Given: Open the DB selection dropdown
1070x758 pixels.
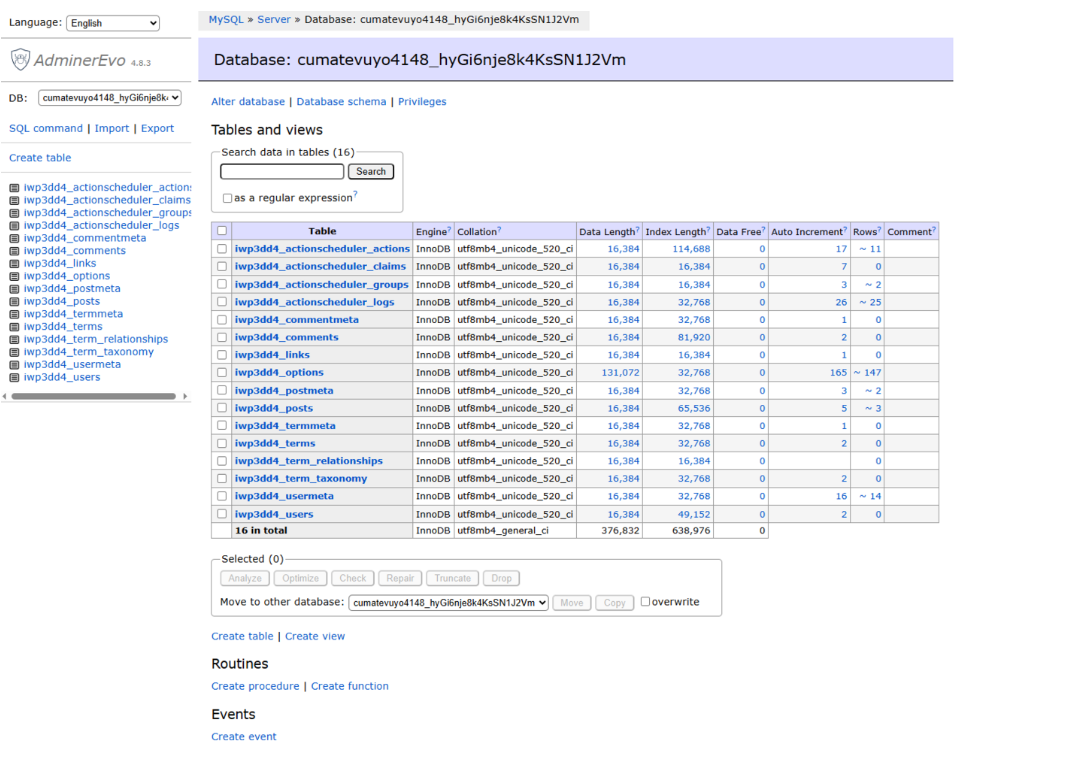Looking at the screenshot, I should click(x=110, y=98).
